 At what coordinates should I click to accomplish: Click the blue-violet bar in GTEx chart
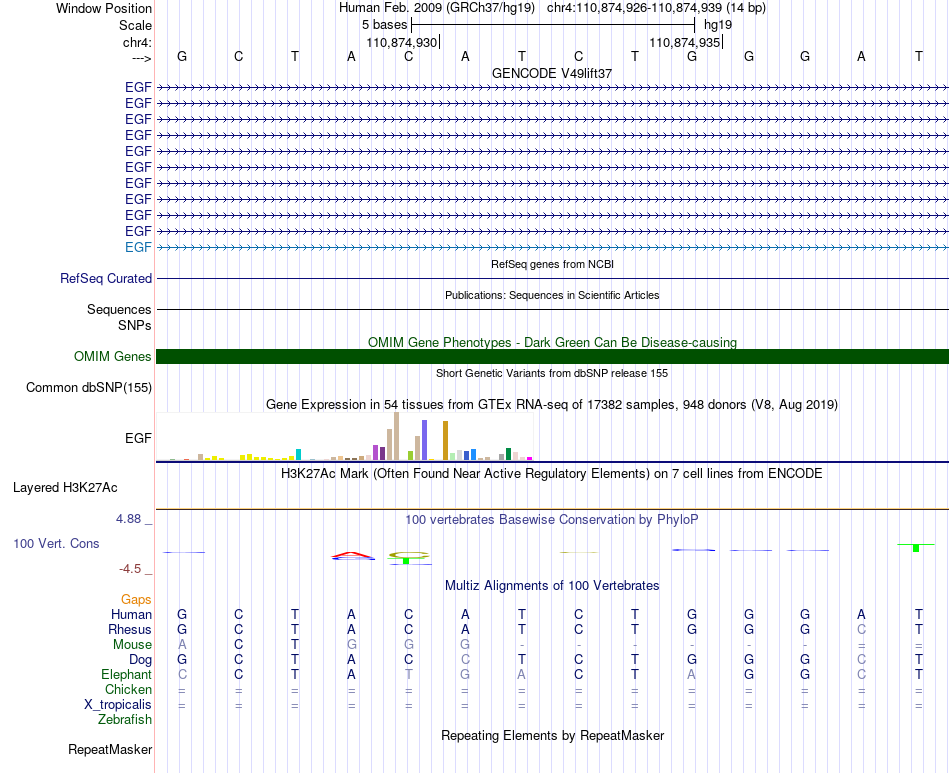click(425, 440)
